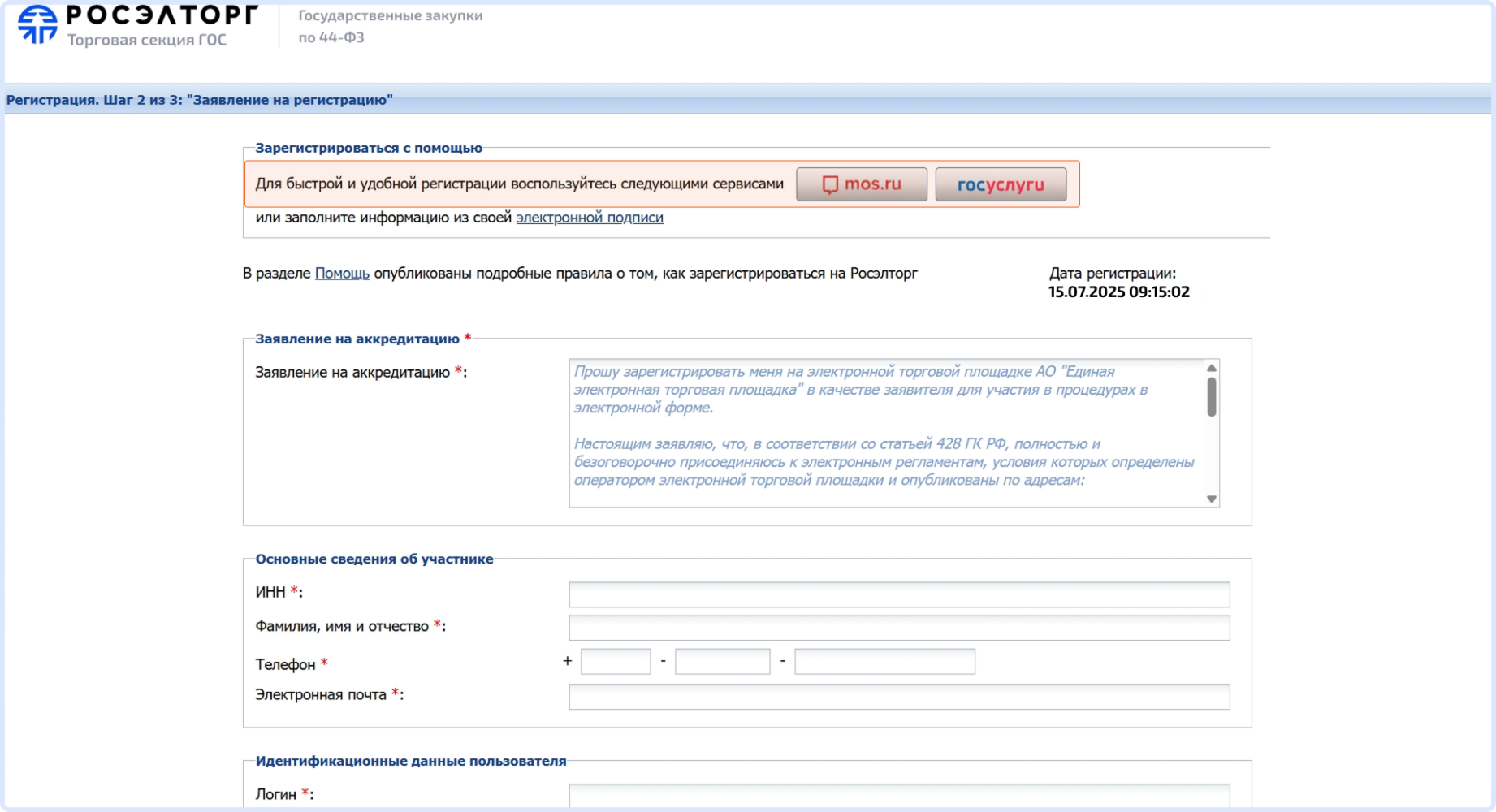Click the Росэлторг logo icon
The height and width of the screenshot is (812, 1496).
[x=38, y=24]
